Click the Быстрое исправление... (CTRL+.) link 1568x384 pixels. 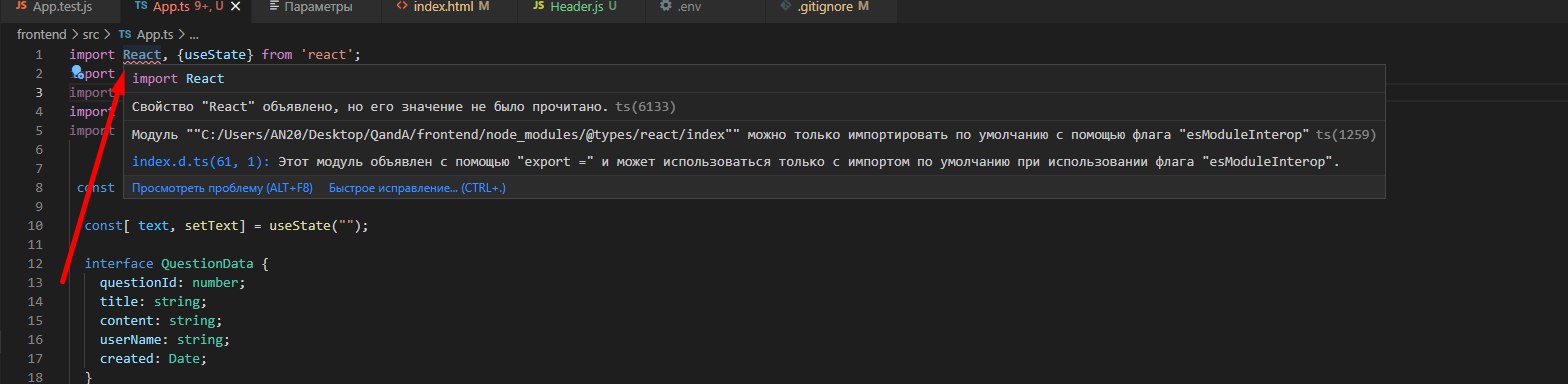click(417, 188)
